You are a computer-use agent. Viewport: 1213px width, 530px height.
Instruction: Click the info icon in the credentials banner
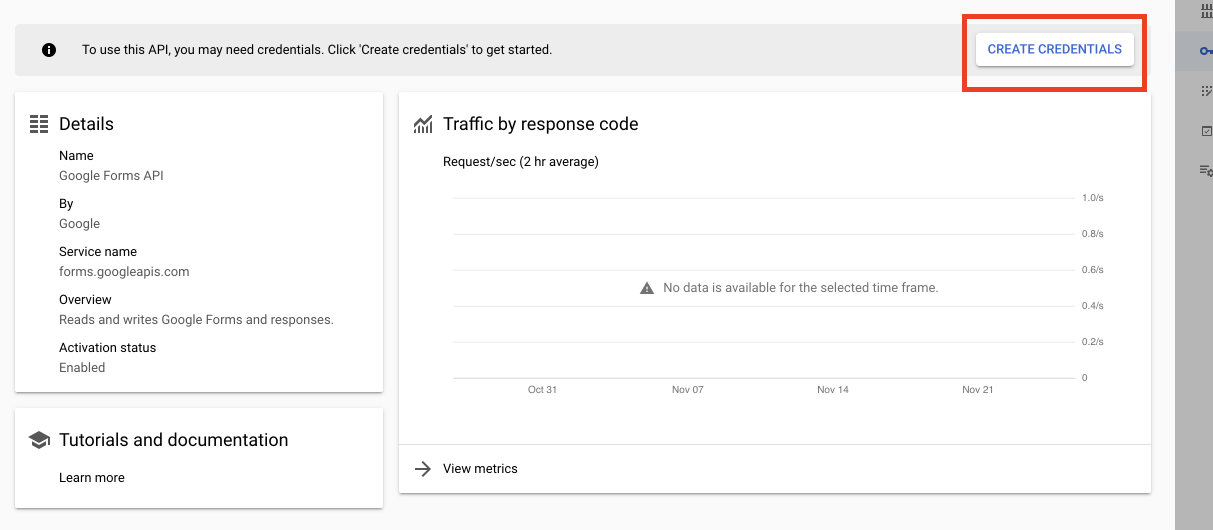pos(49,50)
